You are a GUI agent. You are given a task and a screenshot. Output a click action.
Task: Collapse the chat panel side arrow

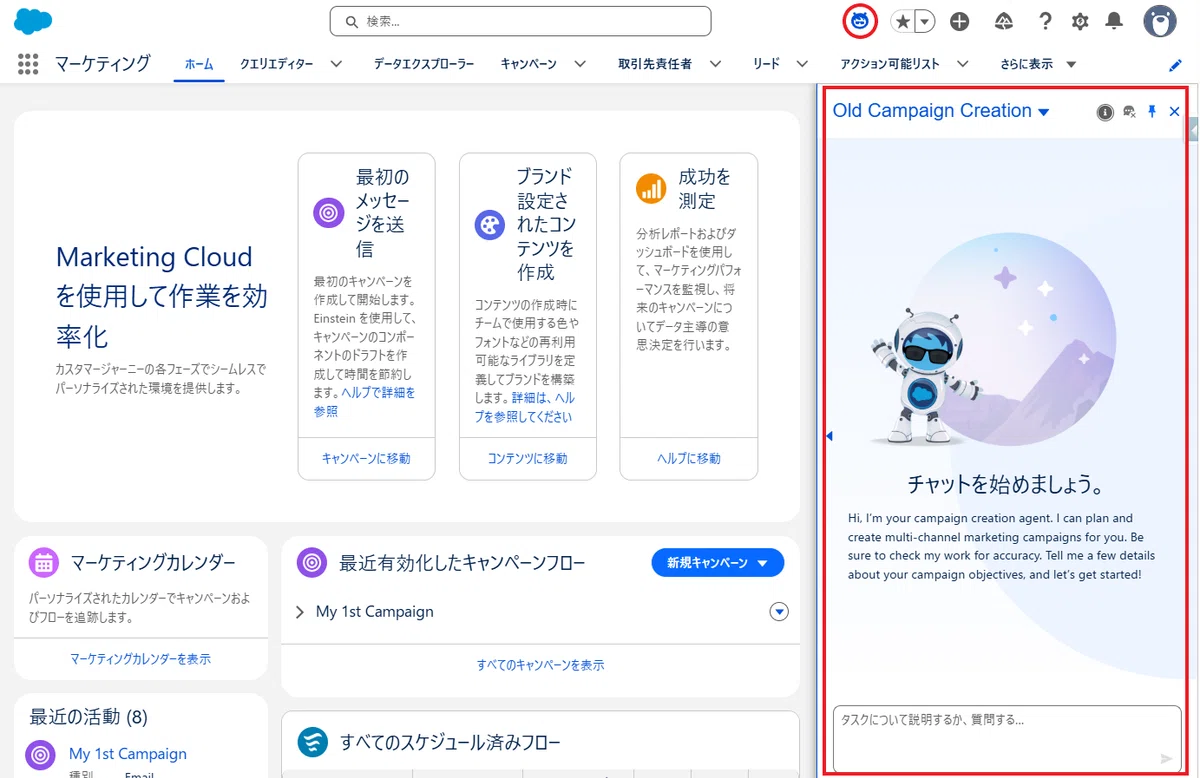829,436
